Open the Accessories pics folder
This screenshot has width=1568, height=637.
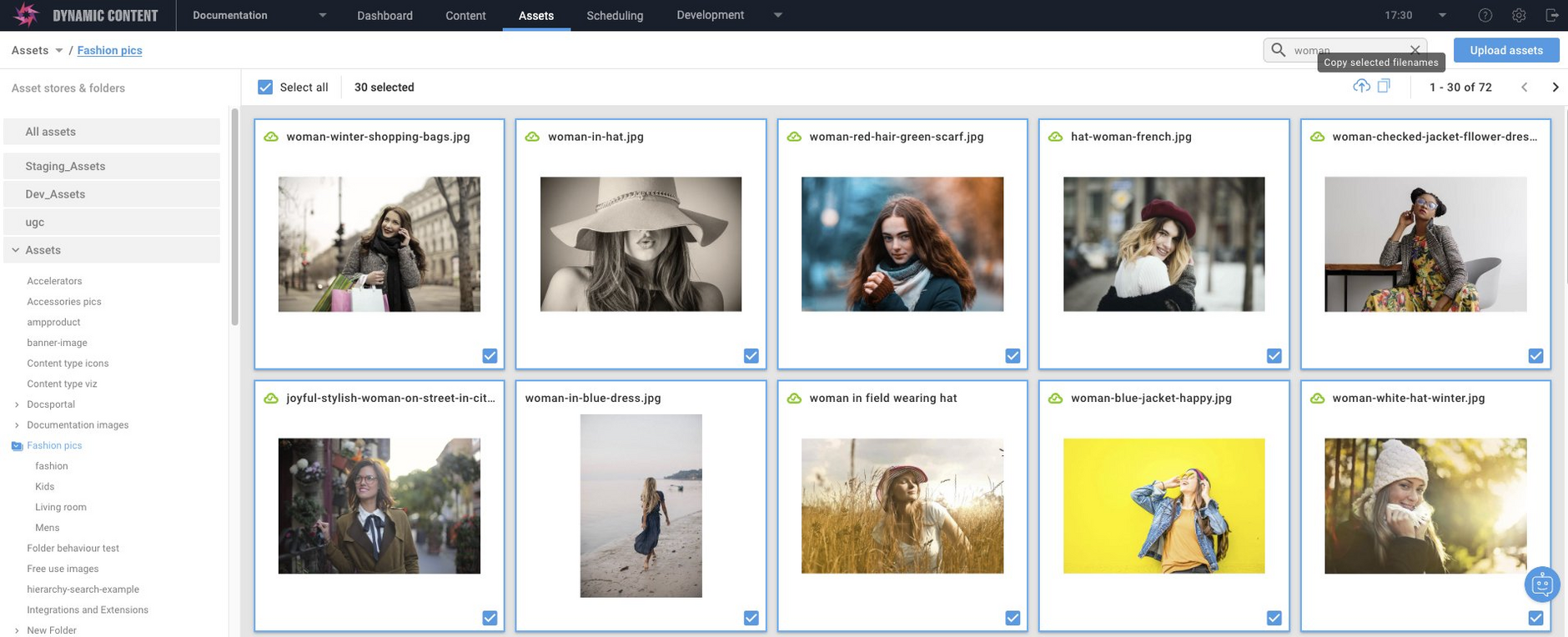tap(64, 302)
